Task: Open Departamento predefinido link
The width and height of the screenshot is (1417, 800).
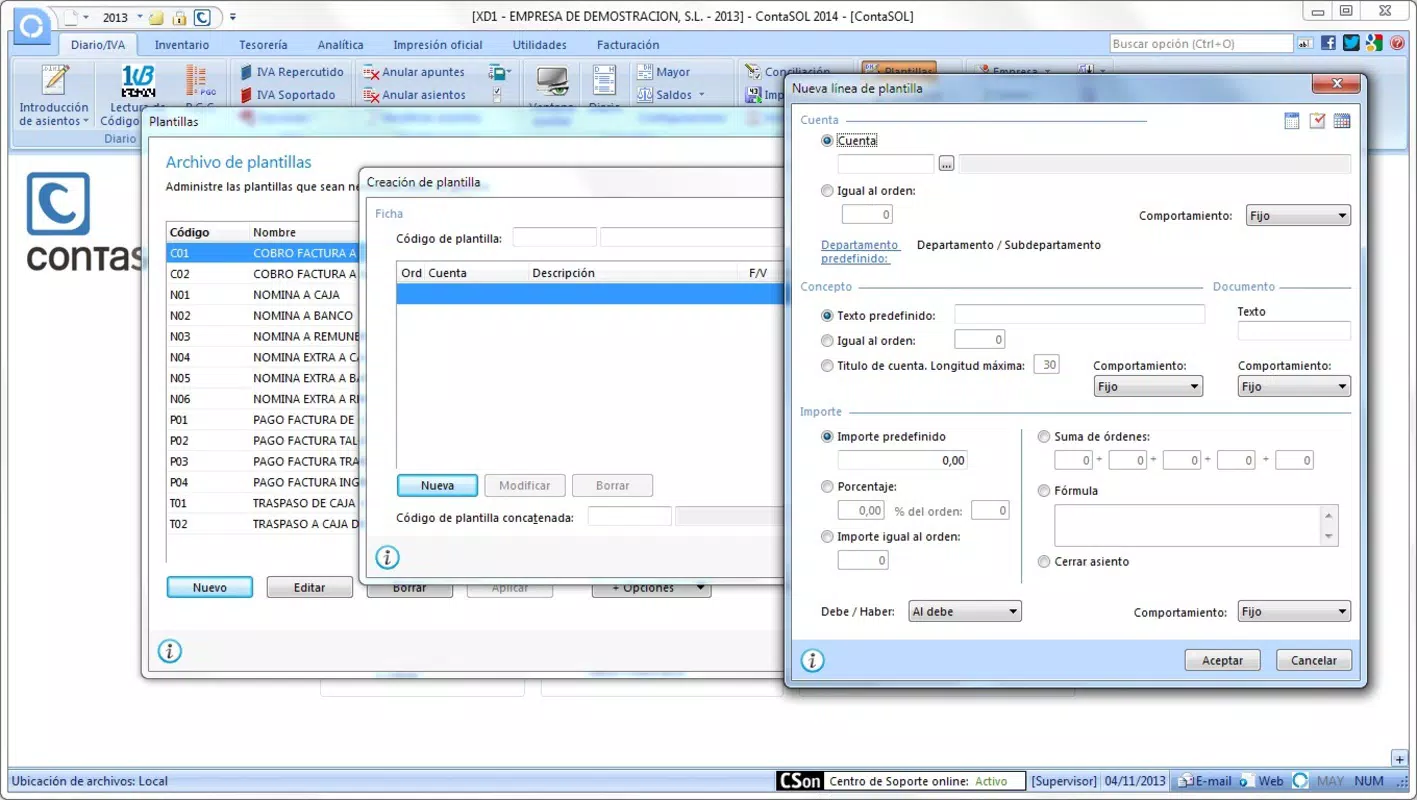Action: coord(860,251)
